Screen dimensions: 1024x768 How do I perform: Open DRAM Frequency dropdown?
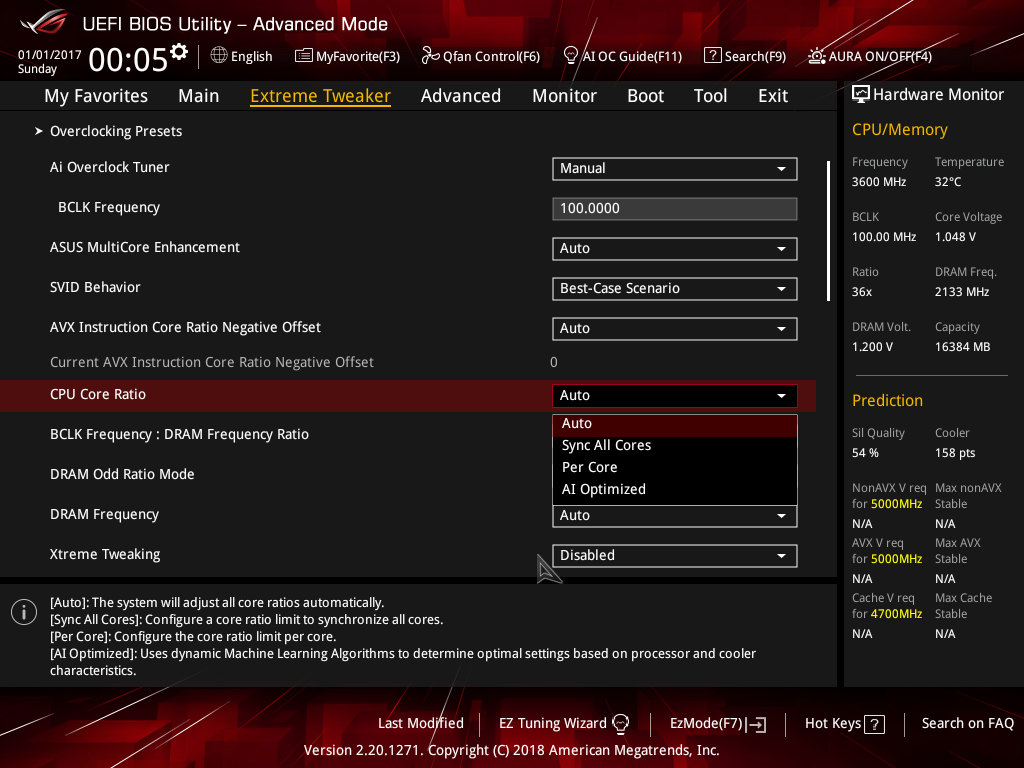click(x=675, y=516)
